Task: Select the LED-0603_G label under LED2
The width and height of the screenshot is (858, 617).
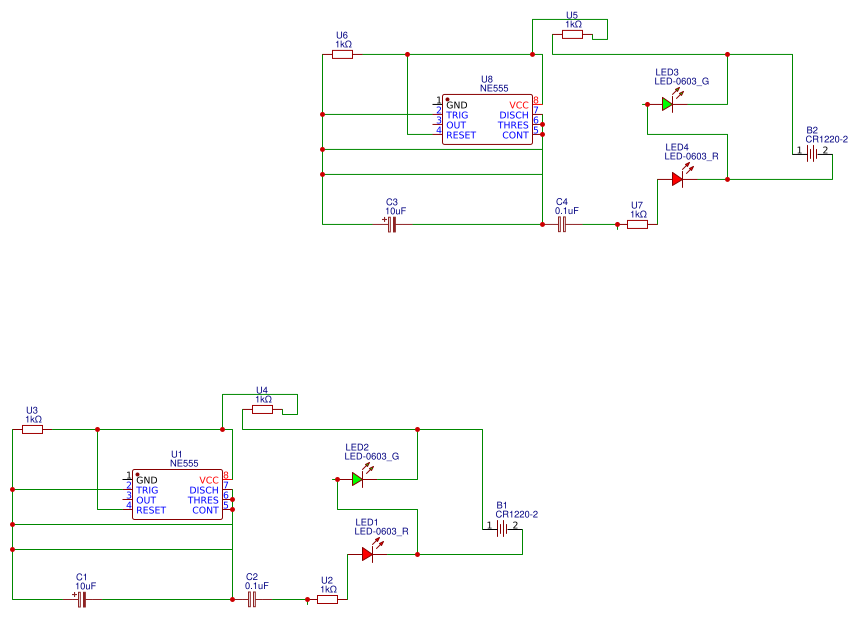Action: point(372,456)
